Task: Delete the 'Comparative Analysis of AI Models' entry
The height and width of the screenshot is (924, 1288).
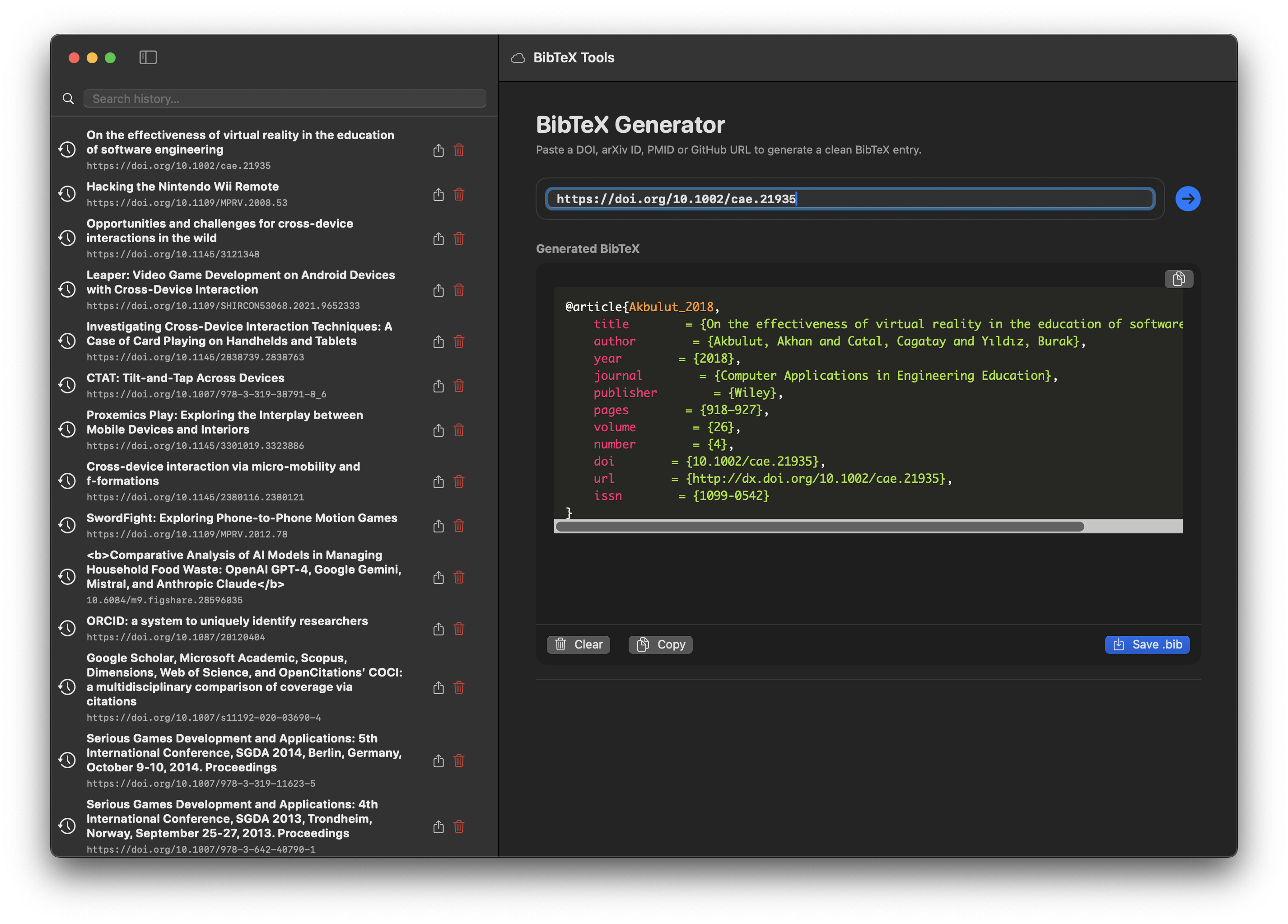Action: pos(459,577)
